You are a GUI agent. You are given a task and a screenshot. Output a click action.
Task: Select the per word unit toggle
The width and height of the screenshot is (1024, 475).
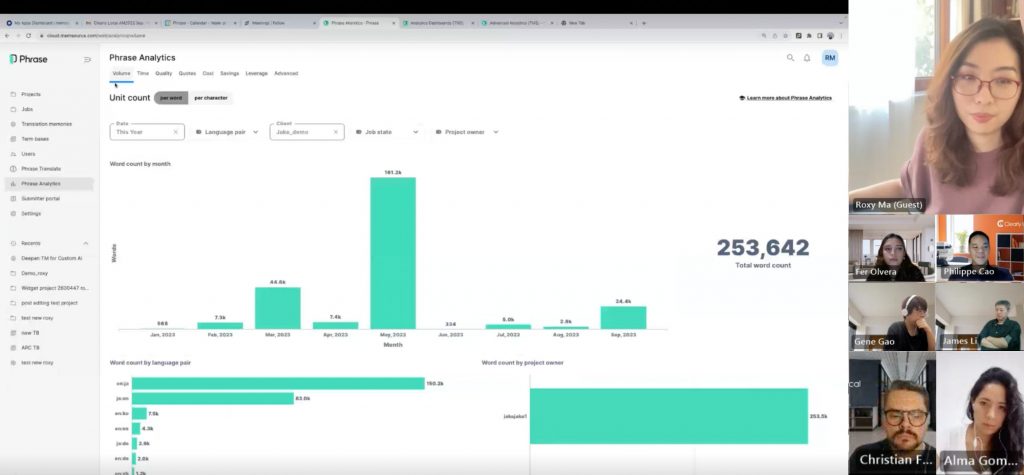coord(171,98)
